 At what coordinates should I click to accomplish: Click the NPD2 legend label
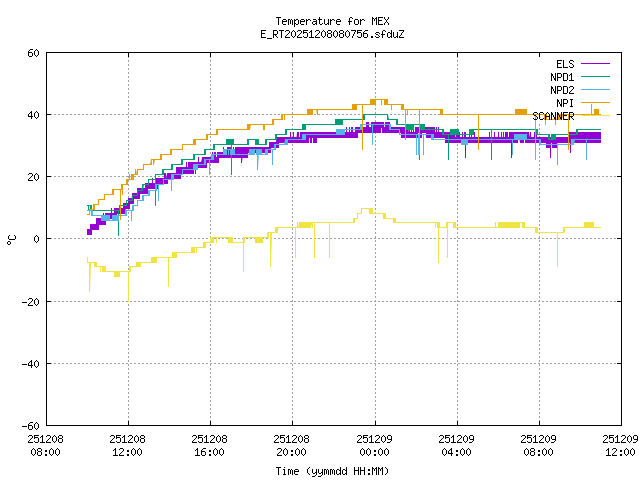coord(561,90)
